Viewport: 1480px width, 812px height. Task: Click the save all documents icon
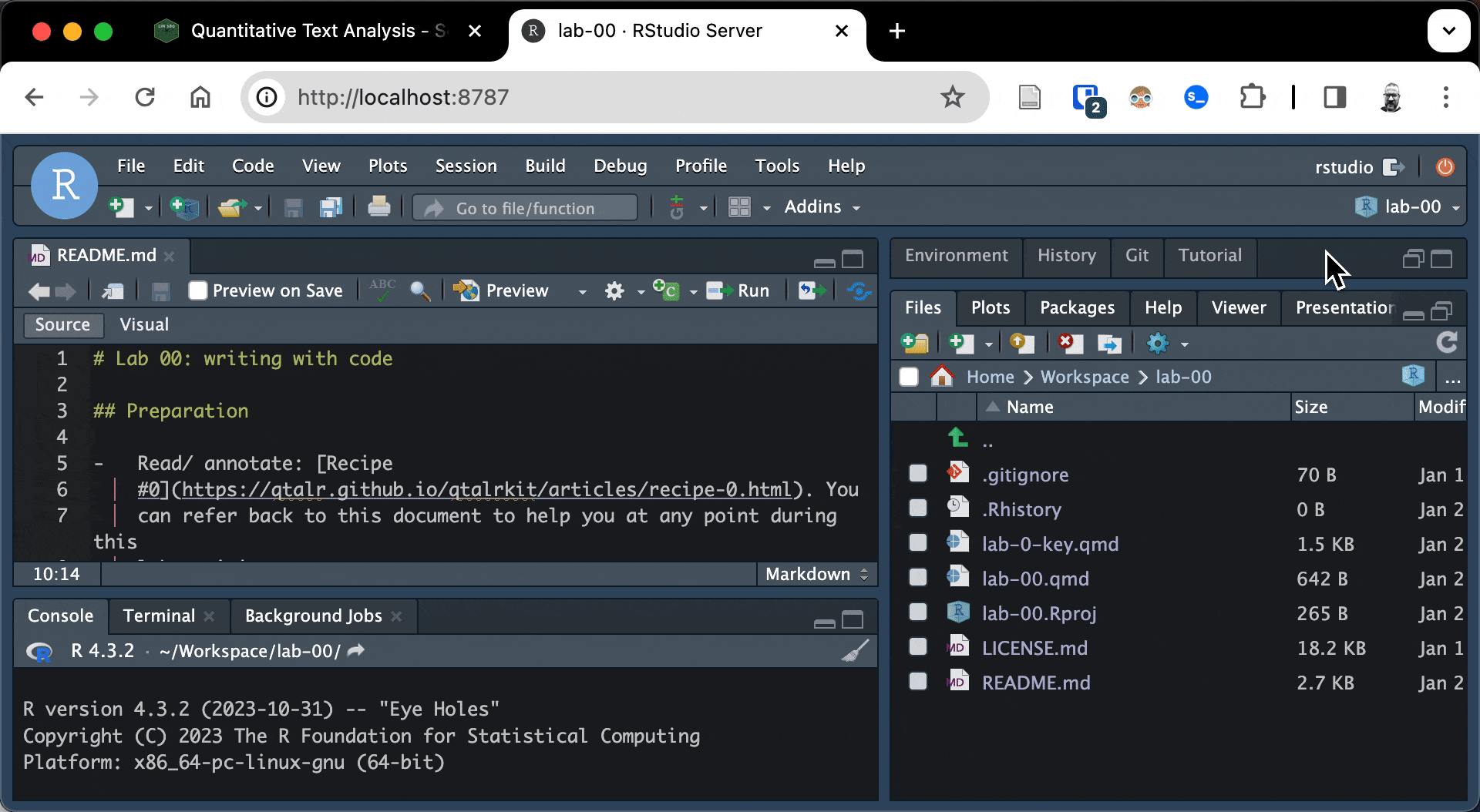pyautogui.click(x=331, y=208)
